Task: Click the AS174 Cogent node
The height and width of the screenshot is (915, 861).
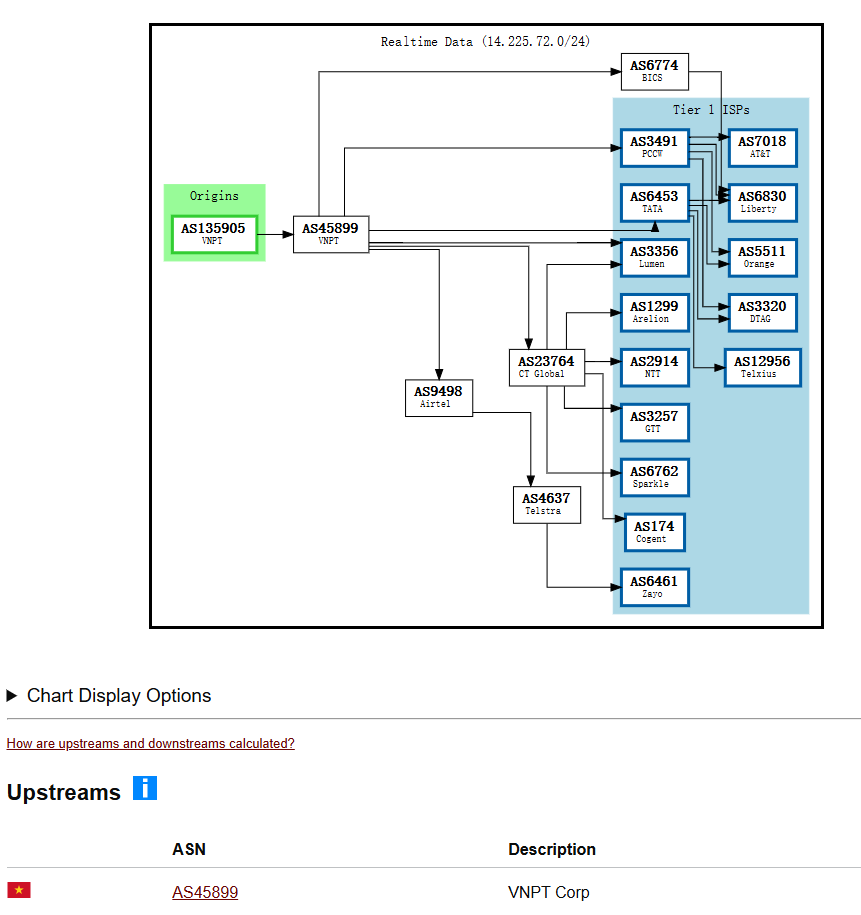Action: click(x=654, y=532)
